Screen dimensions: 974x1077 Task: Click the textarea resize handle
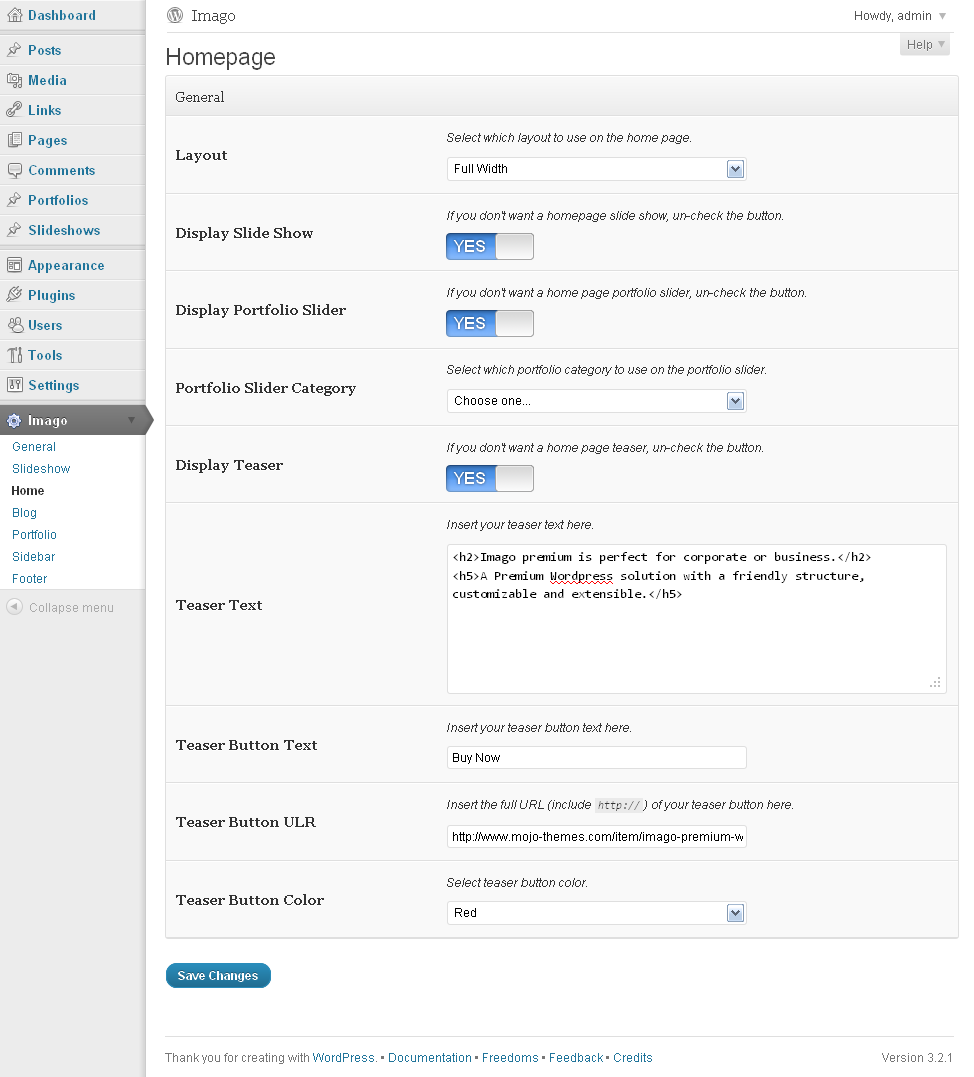pos(936,683)
